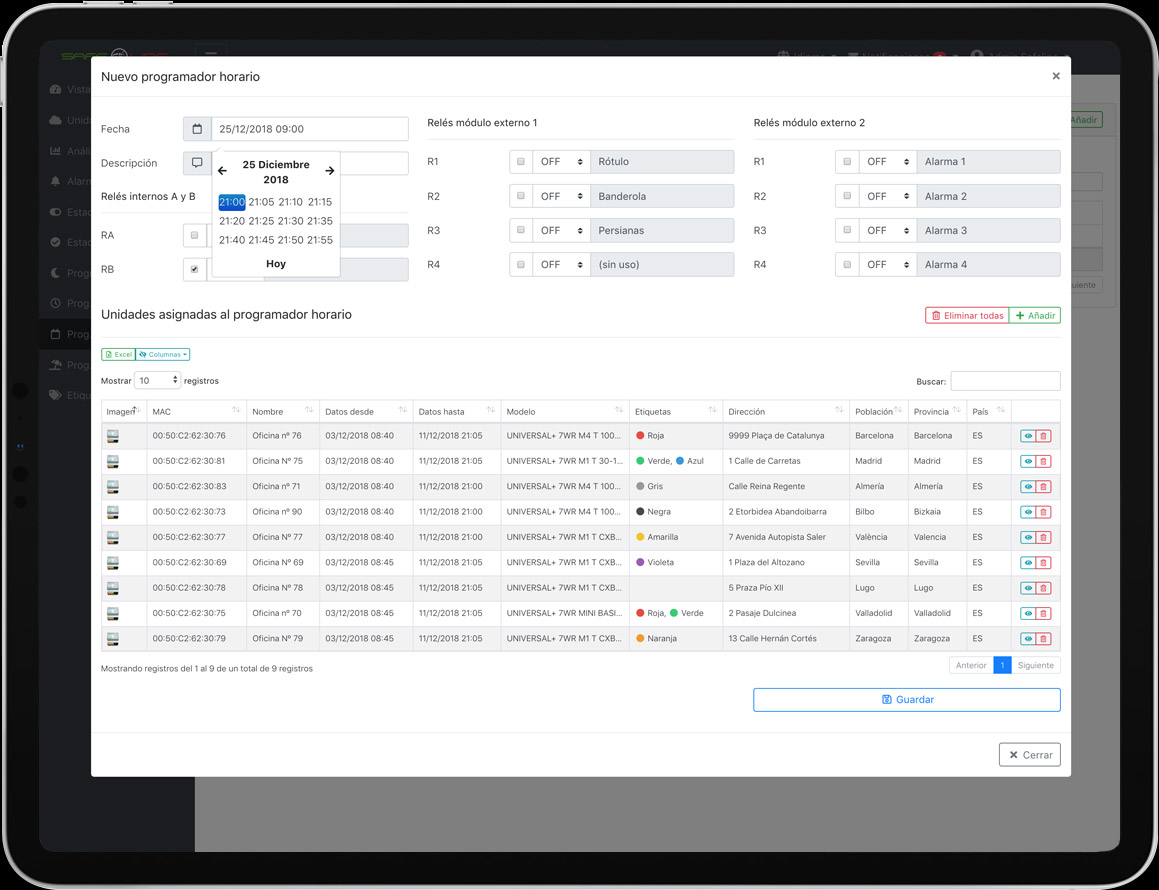Click the Buscar search field
Viewport: 1159px width, 890px height.
1005,381
